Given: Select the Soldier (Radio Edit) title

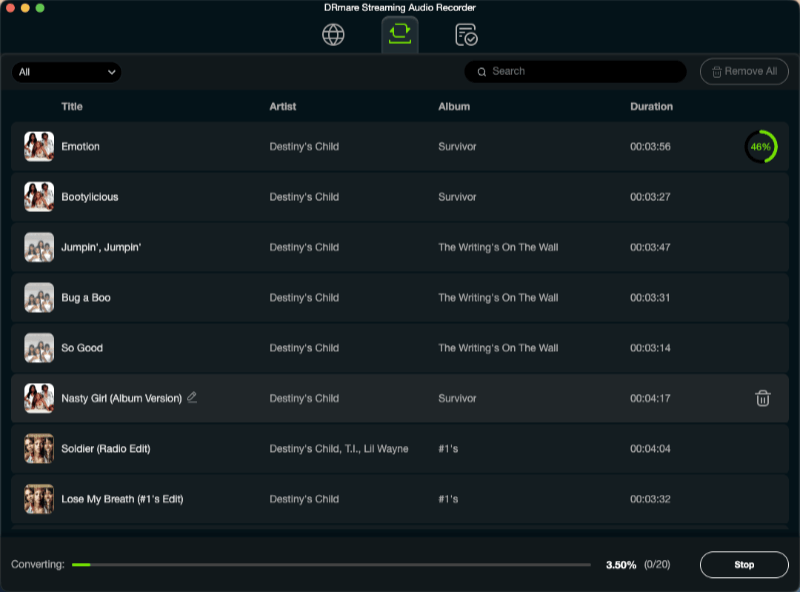Looking at the screenshot, I should click(x=106, y=449).
